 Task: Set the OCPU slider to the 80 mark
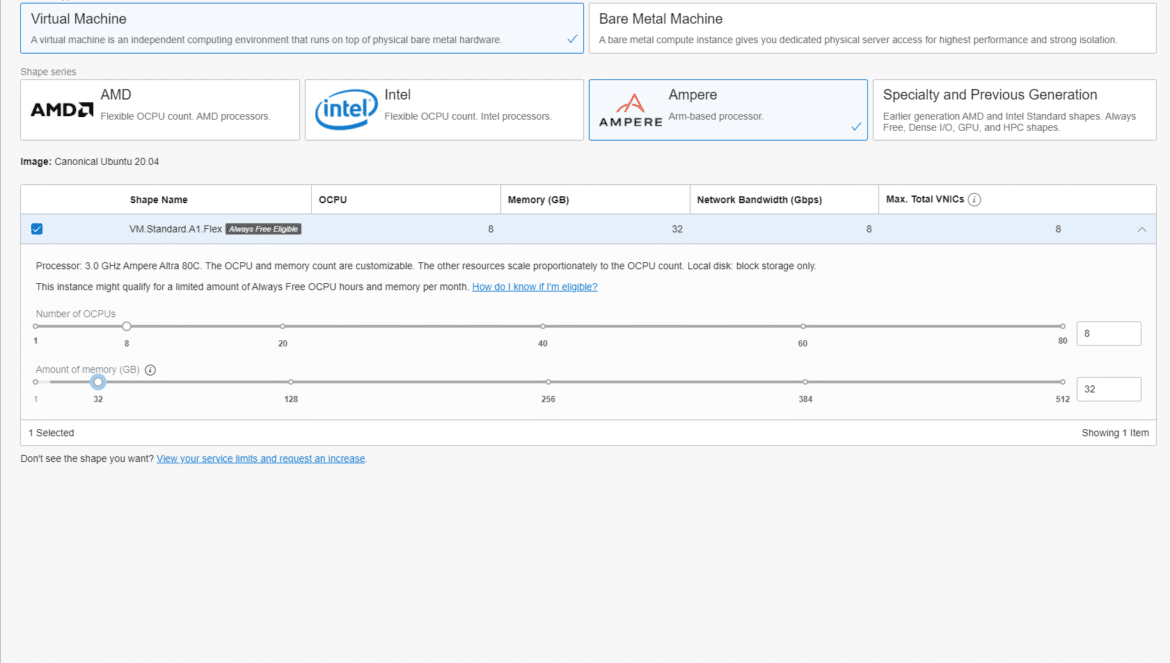tap(1063, 326)
